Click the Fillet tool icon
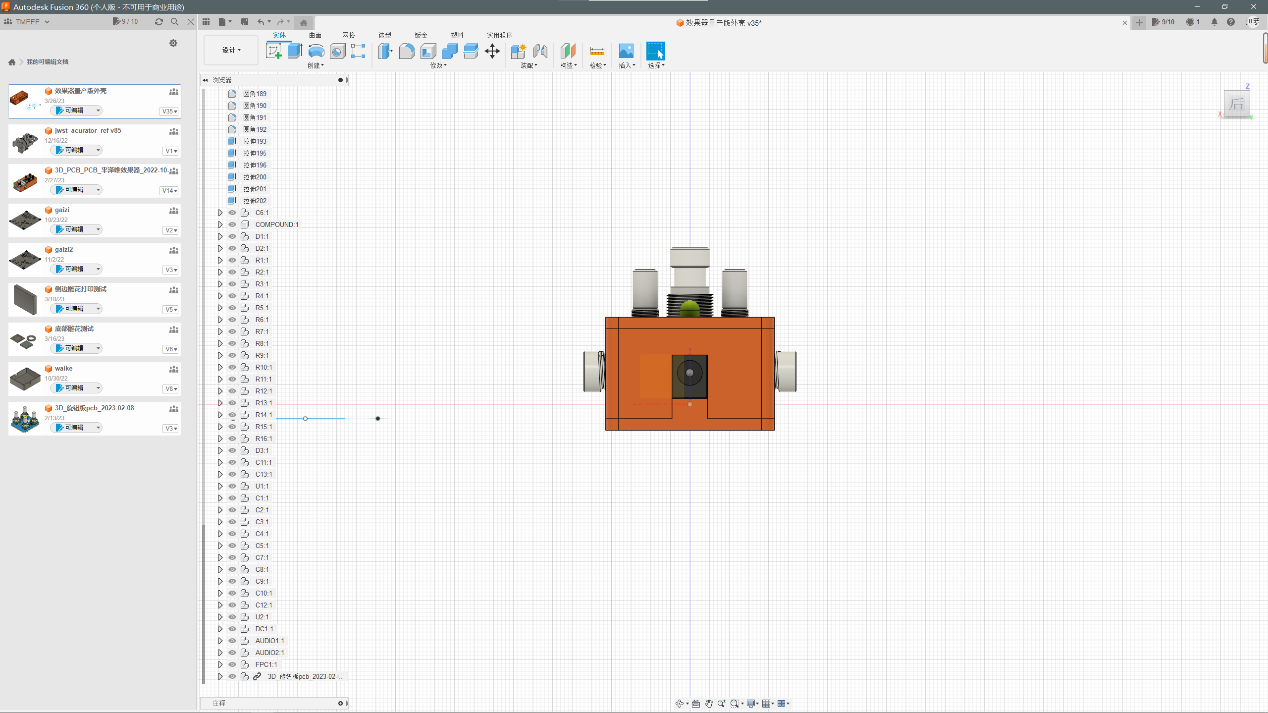The width and height of the screenshot is (1268, 713). pos(407,51)
